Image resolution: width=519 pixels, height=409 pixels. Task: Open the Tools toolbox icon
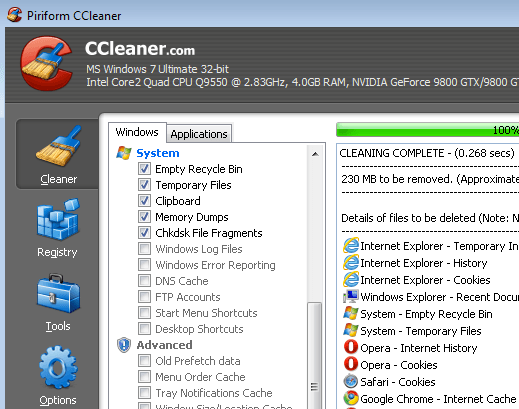[x=58, y=293]
